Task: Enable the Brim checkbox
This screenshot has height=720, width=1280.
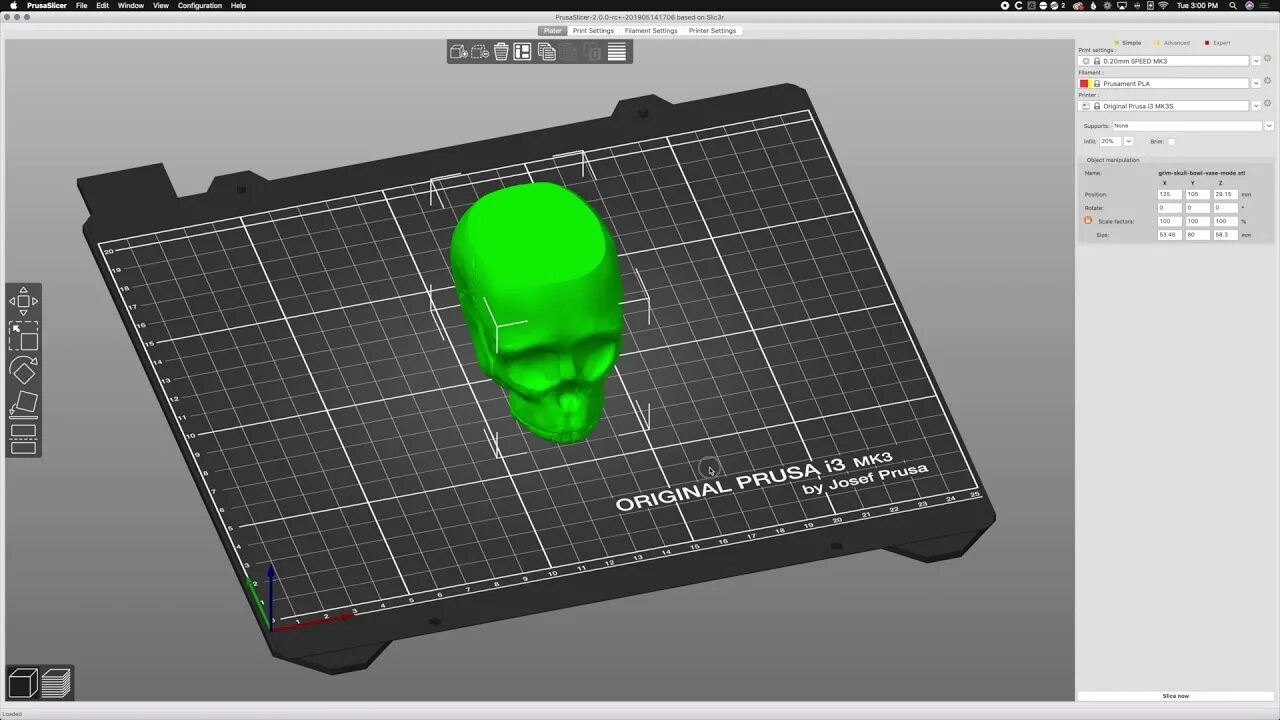Action: (x=1171, y=141)
